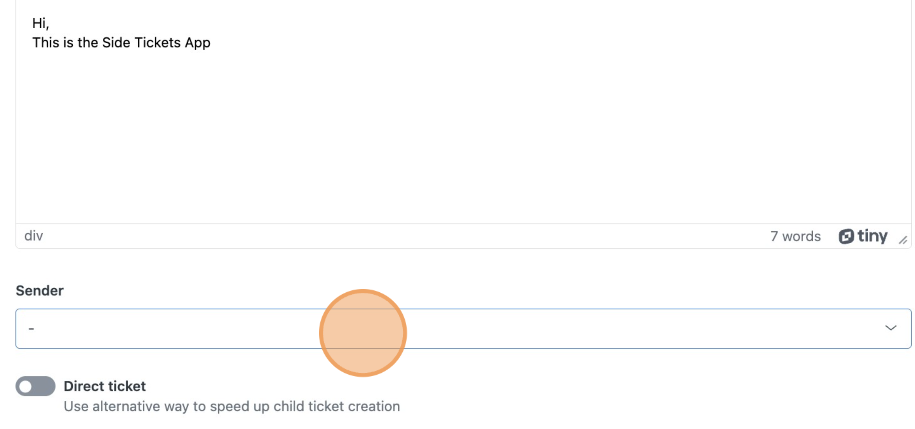This screenshot has width=915, height=429.
Task: Click the Sender dropdown chevron arrow
Action: pyautogui.click(x=890, y=328)
